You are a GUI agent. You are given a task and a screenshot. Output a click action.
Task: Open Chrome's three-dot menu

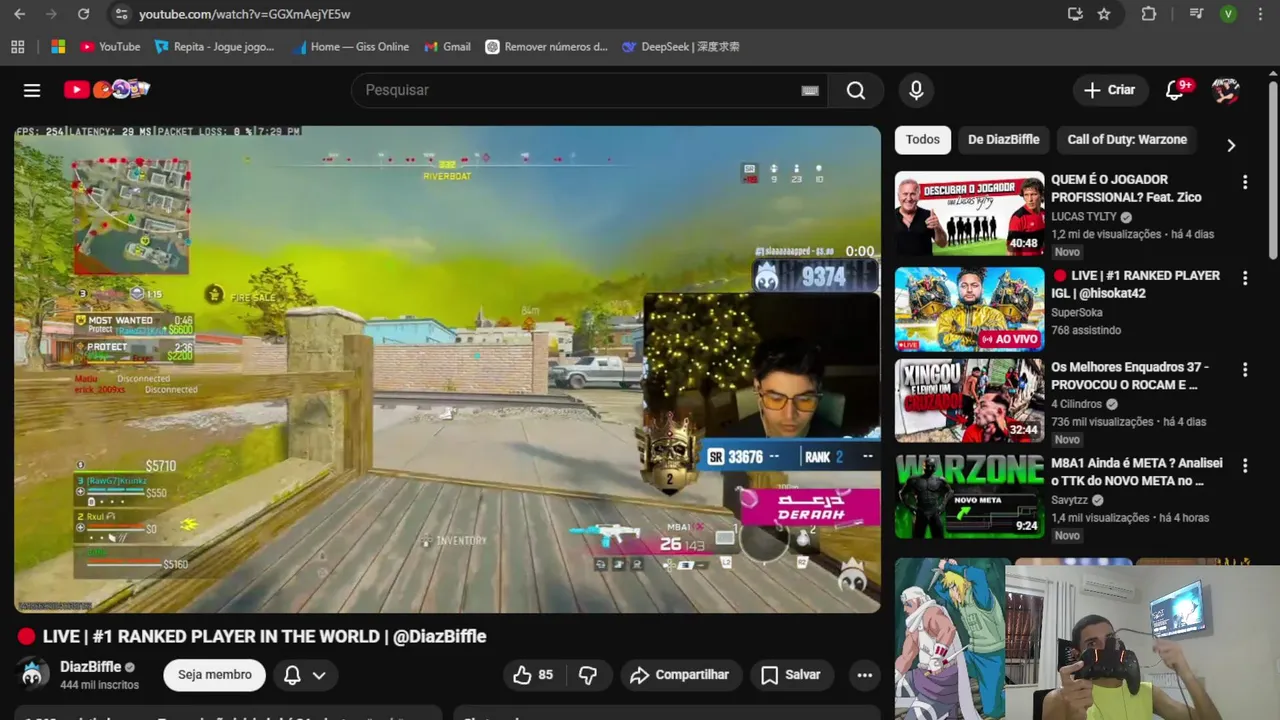click(x=1262, y=14)
